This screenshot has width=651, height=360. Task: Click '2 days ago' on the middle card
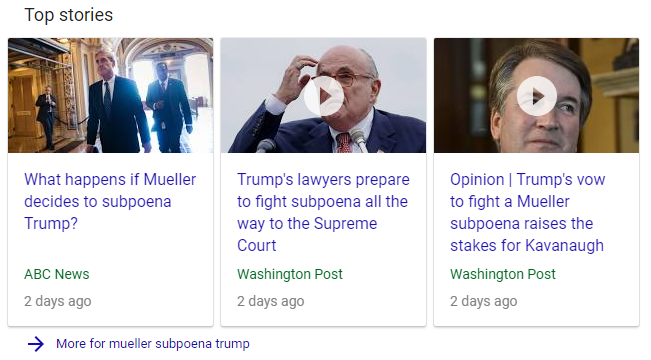coord(271,301)
